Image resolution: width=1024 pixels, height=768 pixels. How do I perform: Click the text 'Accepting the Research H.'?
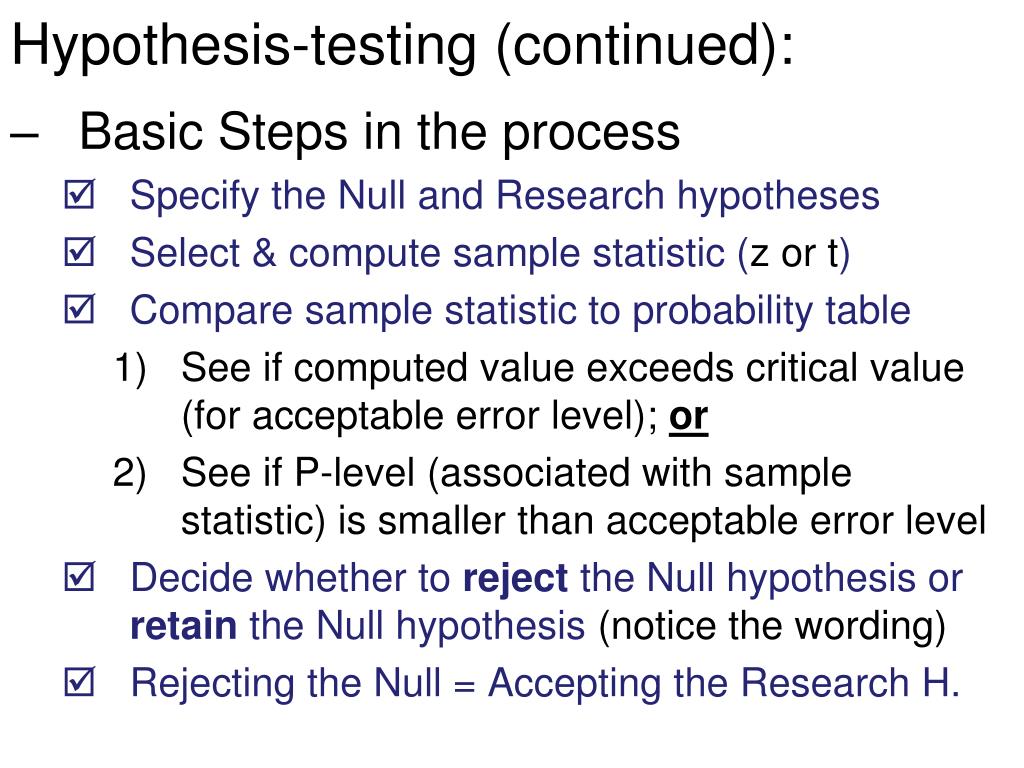[x=724, y=684]
